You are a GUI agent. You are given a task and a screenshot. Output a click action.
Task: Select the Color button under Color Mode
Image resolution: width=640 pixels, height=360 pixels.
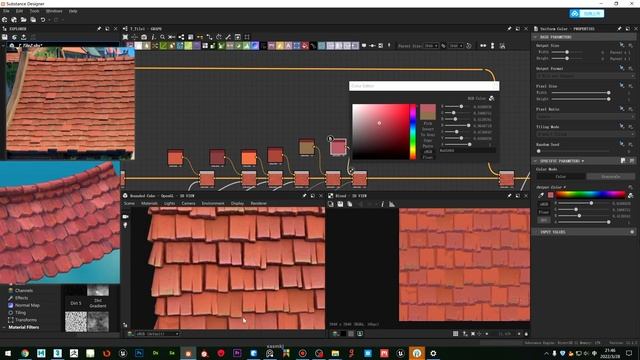pos(561,176)
